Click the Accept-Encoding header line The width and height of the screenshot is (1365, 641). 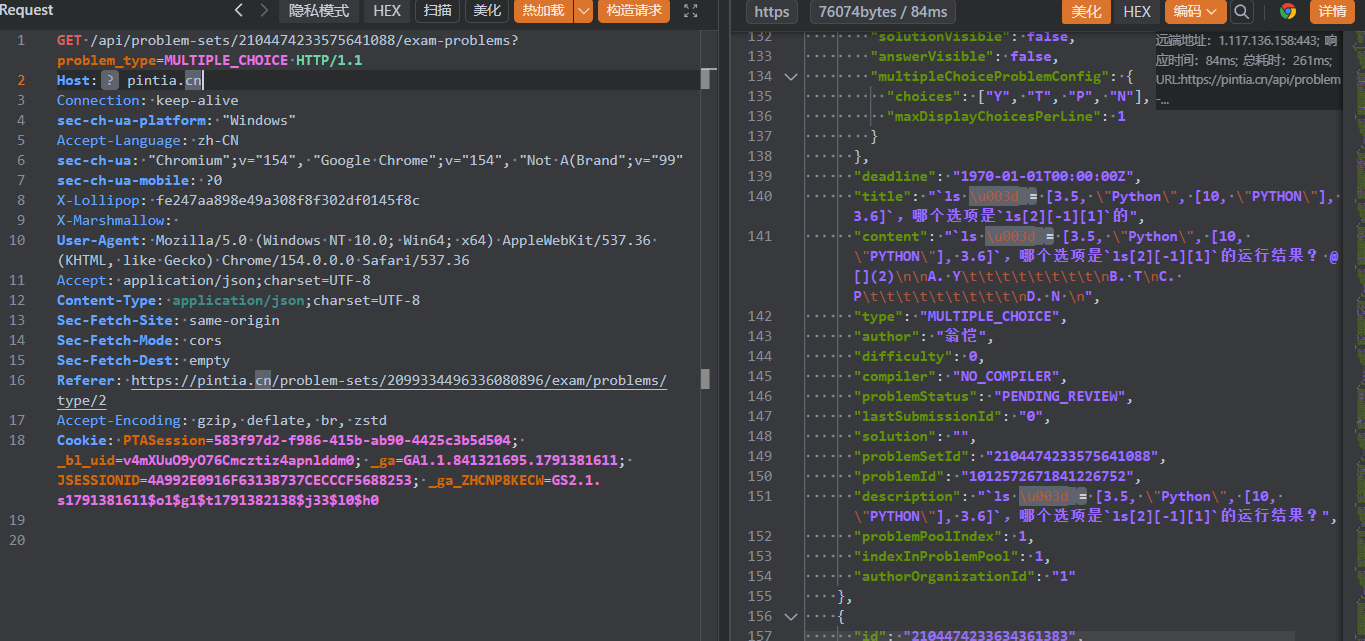221,421
